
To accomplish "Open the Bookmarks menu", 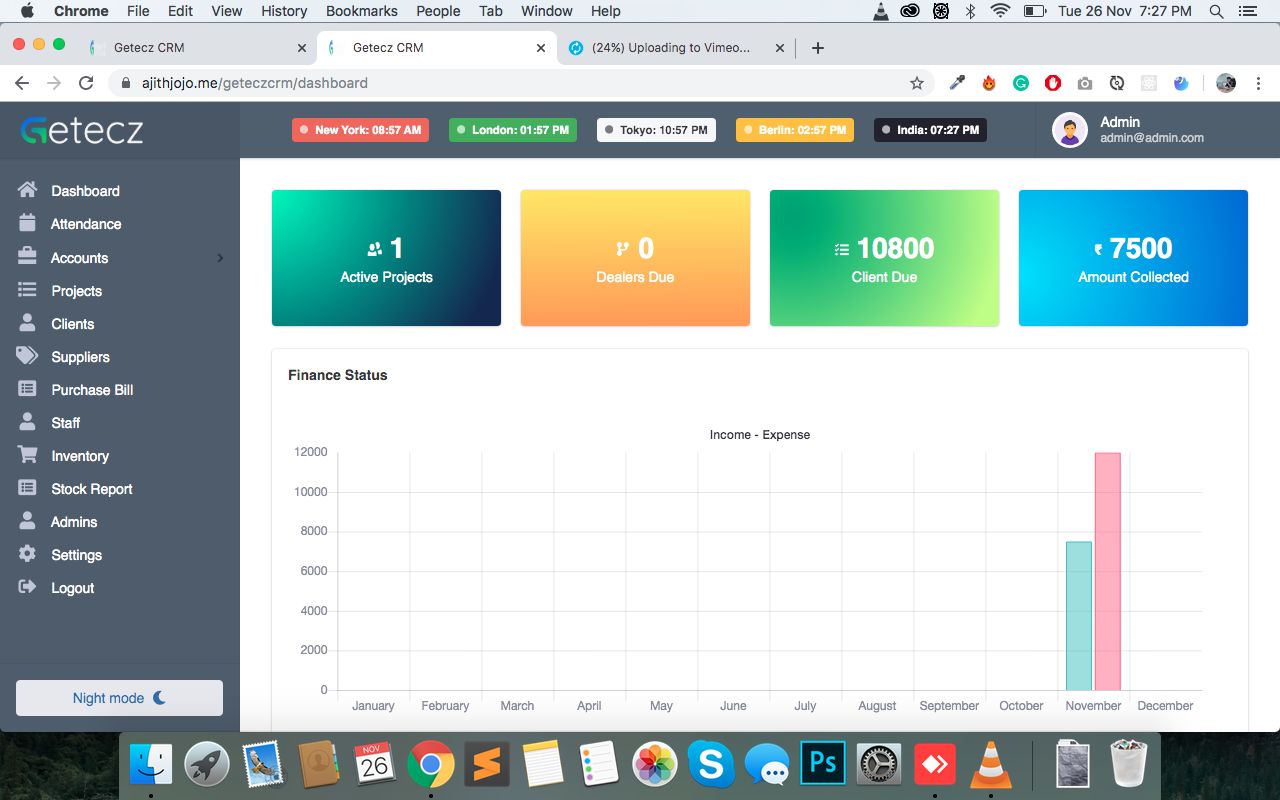I will click(362, 11).
